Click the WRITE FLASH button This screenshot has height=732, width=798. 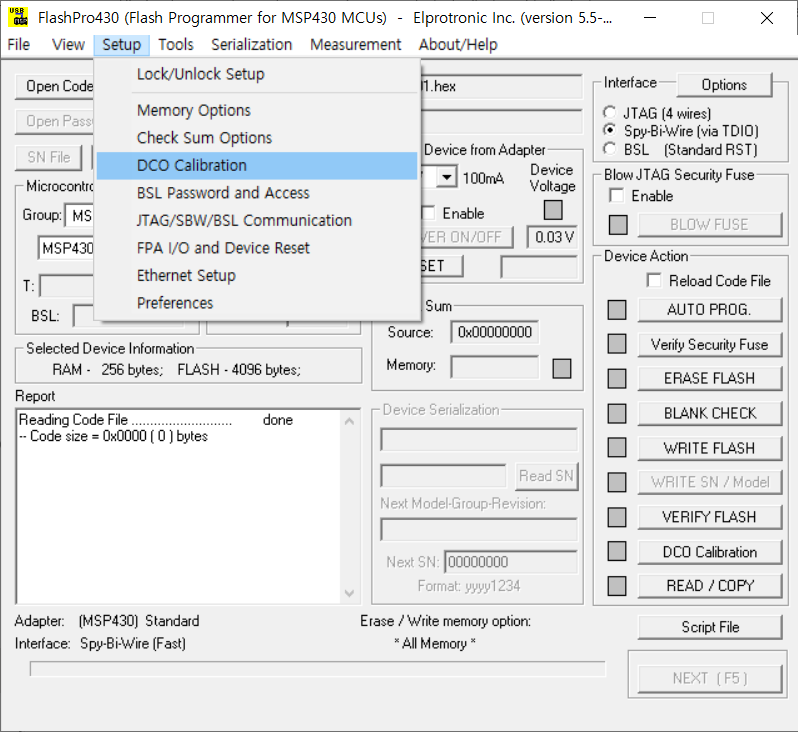coord(709,448)
